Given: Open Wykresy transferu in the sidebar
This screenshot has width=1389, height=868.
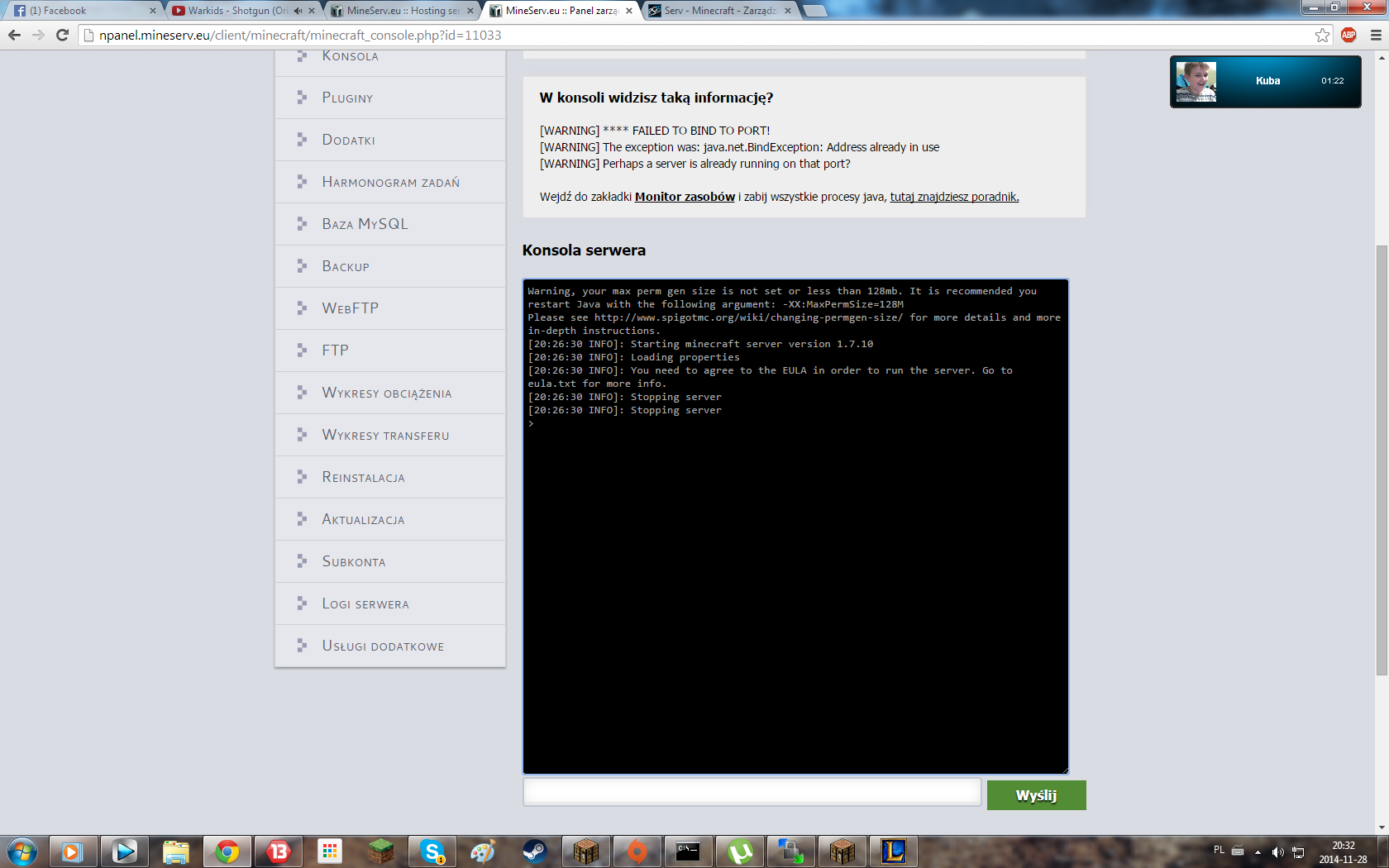Looking at the screenshot, I should [390, 435].
